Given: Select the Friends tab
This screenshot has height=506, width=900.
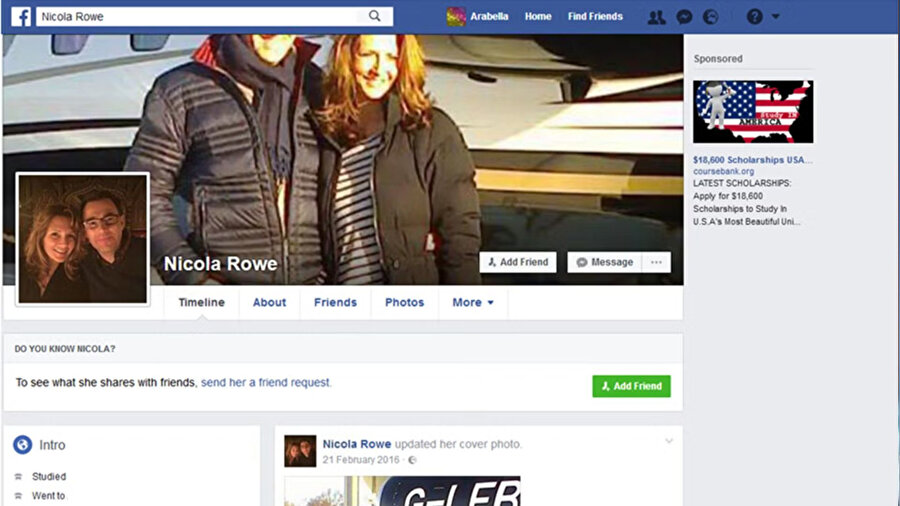Looking at the screenshot, I should [x=335, y=302].
